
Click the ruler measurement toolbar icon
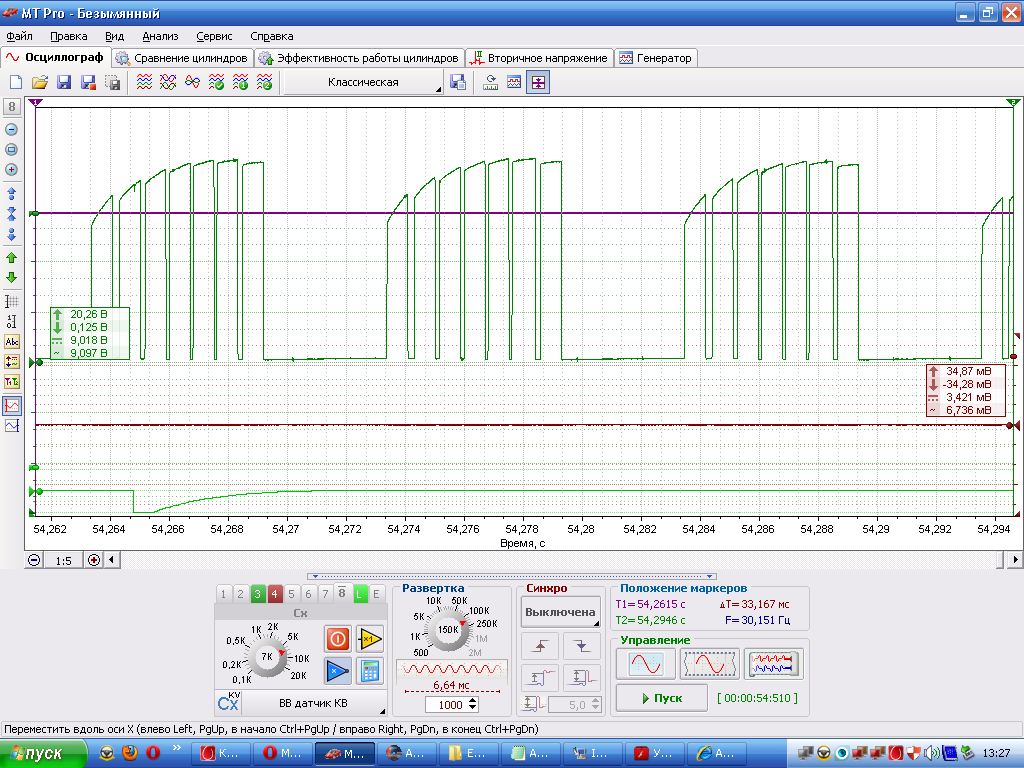[x=490, y=82]
